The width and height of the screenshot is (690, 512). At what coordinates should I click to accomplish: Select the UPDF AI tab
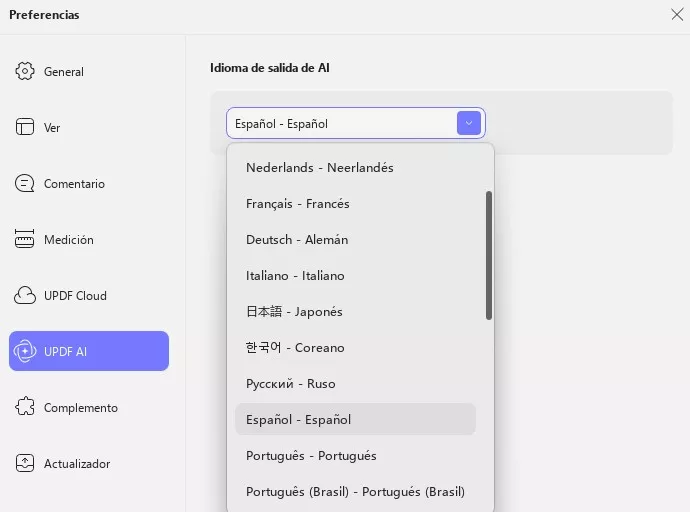click(x=89, y=351)
